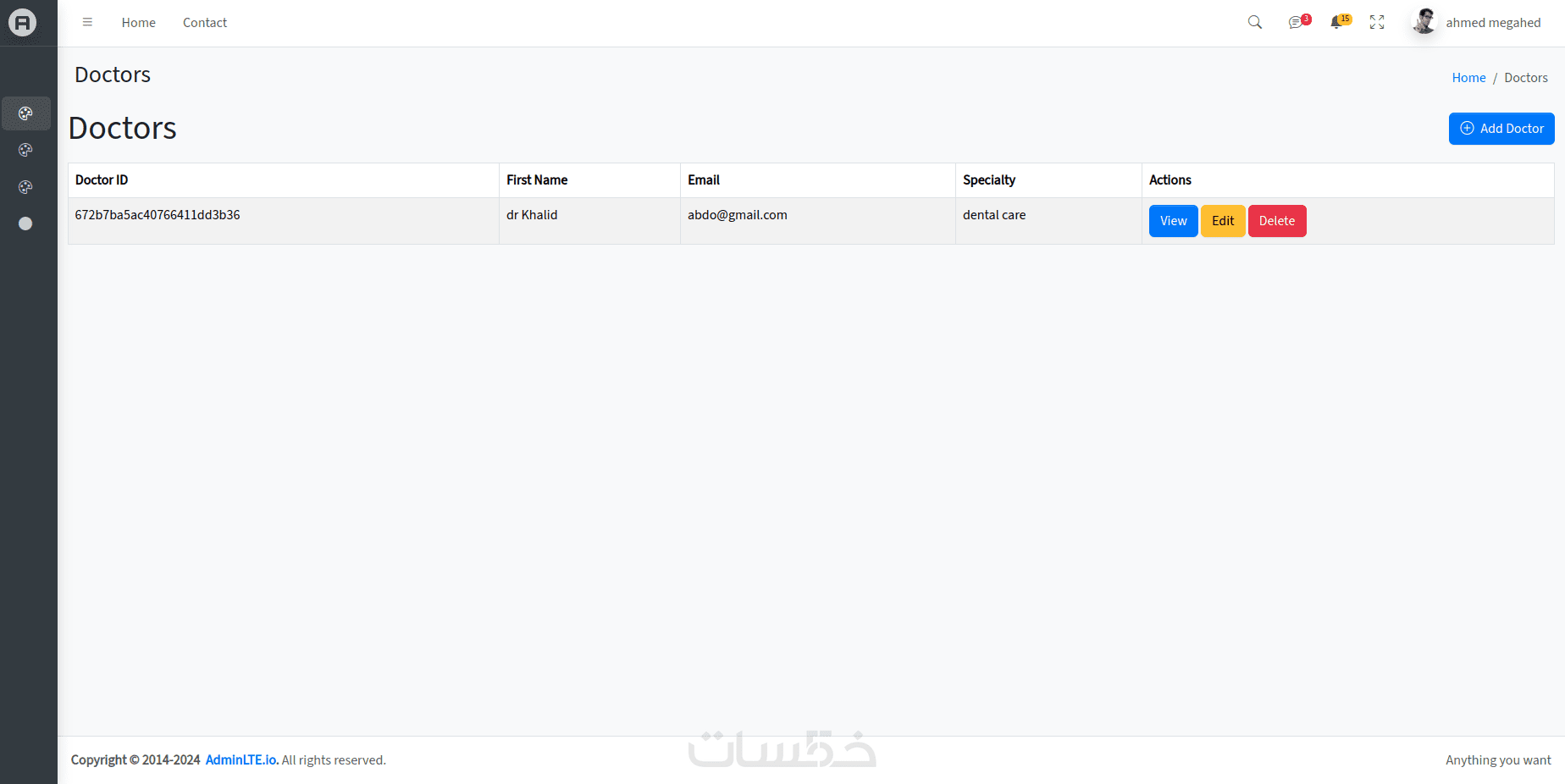
Task: Click the doctor ID 672b7ba5ac40766411dd3b36 cell
Action: pos(158,215)
